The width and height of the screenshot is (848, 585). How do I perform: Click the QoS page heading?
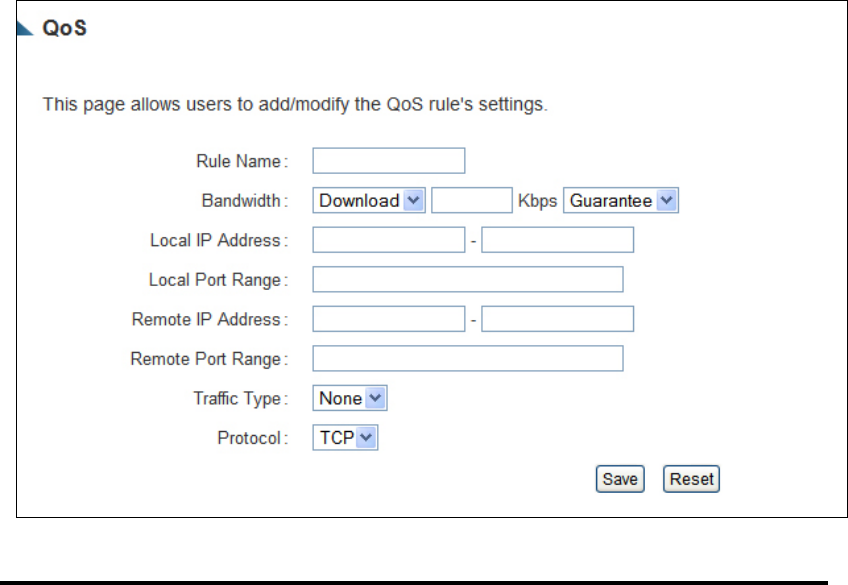pos(64,28)
